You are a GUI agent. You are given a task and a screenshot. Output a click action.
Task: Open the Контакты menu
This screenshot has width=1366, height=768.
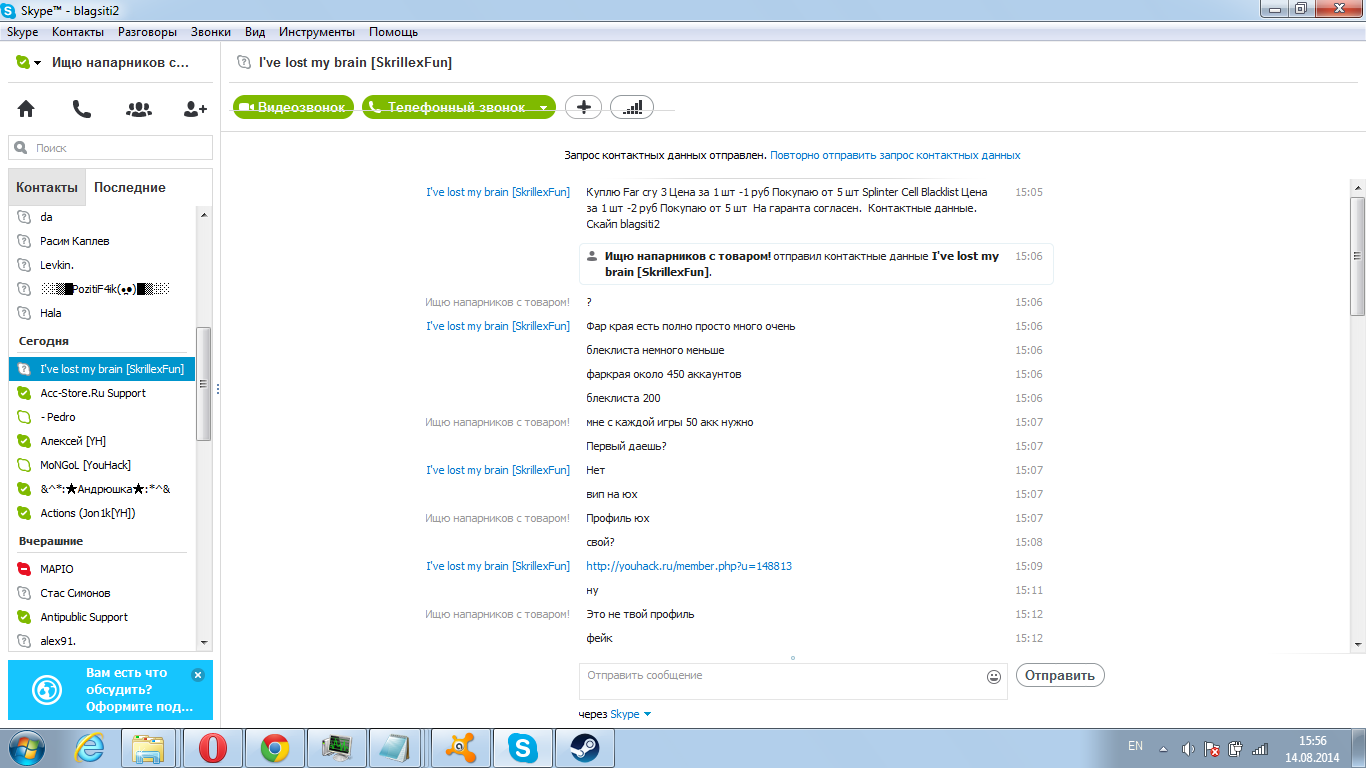78,32
